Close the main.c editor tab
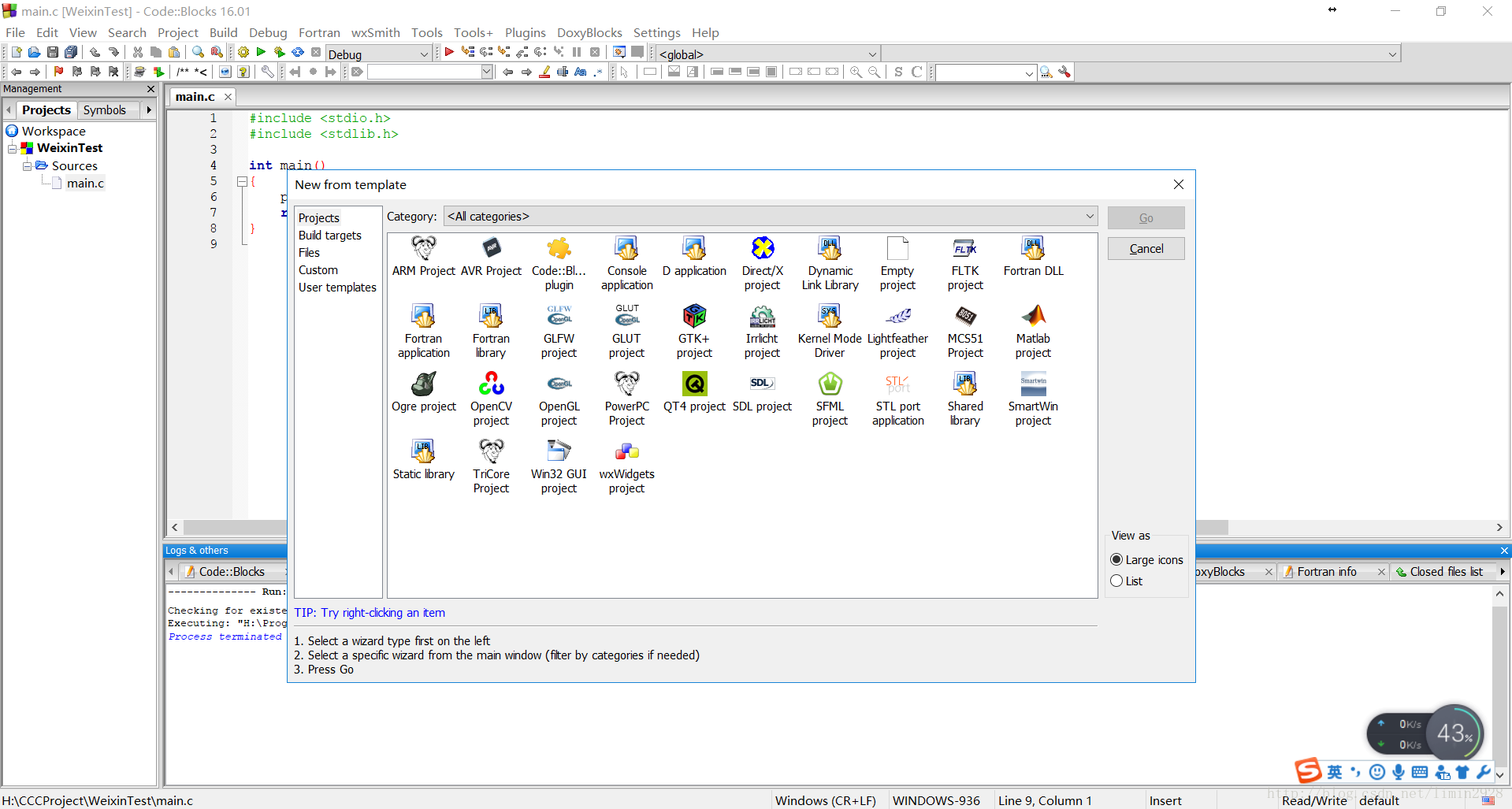1512x809 pixels. coord(228,97)
